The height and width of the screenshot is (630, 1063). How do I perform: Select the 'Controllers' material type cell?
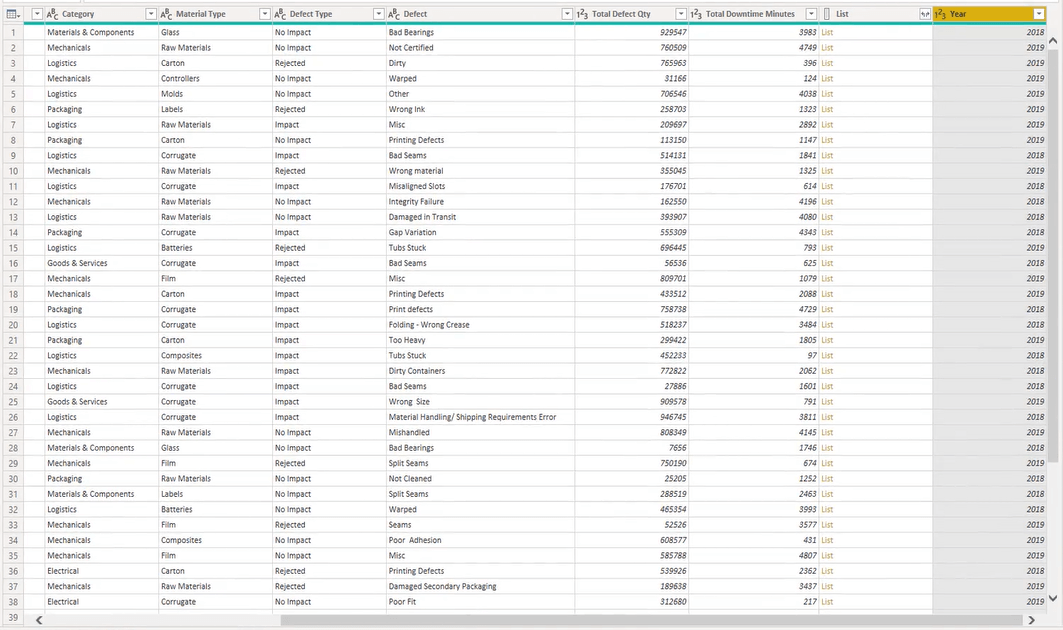click(x=215, y=79)
